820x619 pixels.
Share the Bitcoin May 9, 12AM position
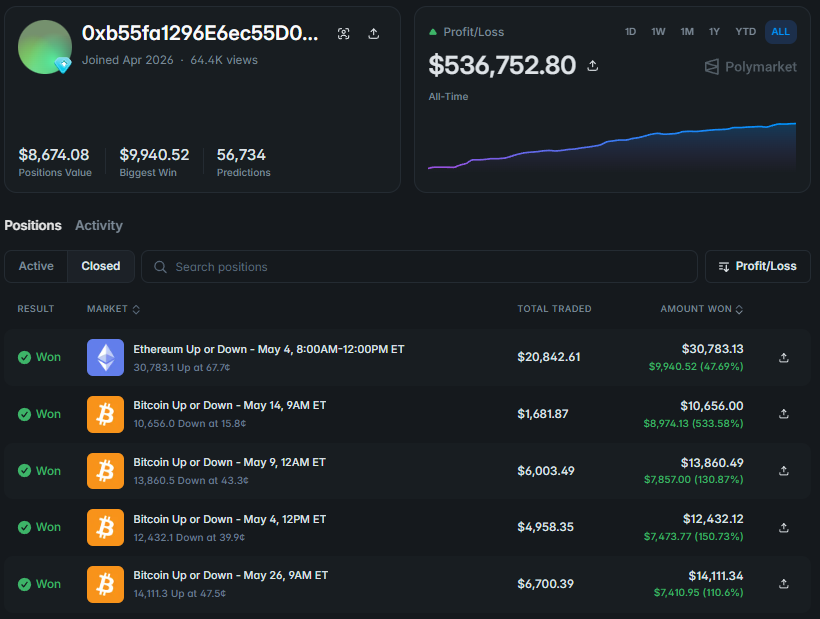(783, 471)
